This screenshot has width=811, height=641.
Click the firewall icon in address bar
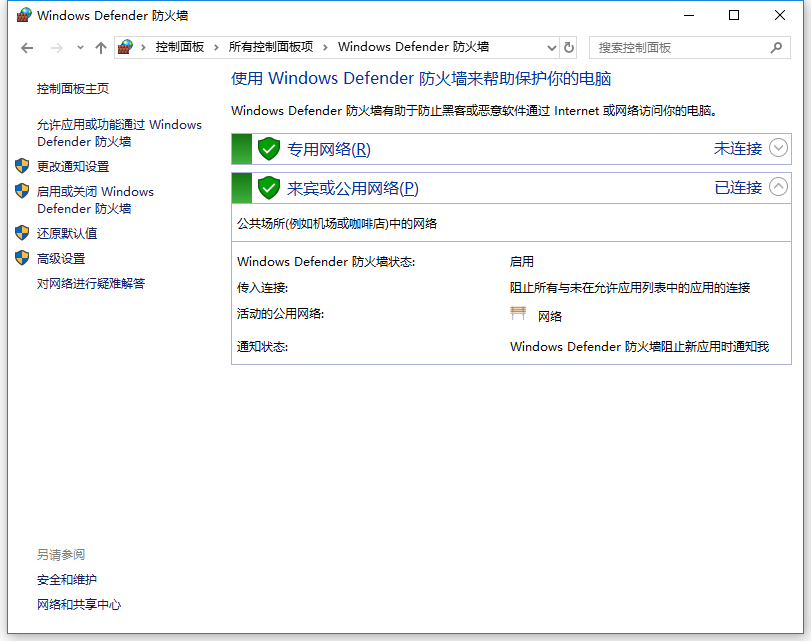pos(125,47)
